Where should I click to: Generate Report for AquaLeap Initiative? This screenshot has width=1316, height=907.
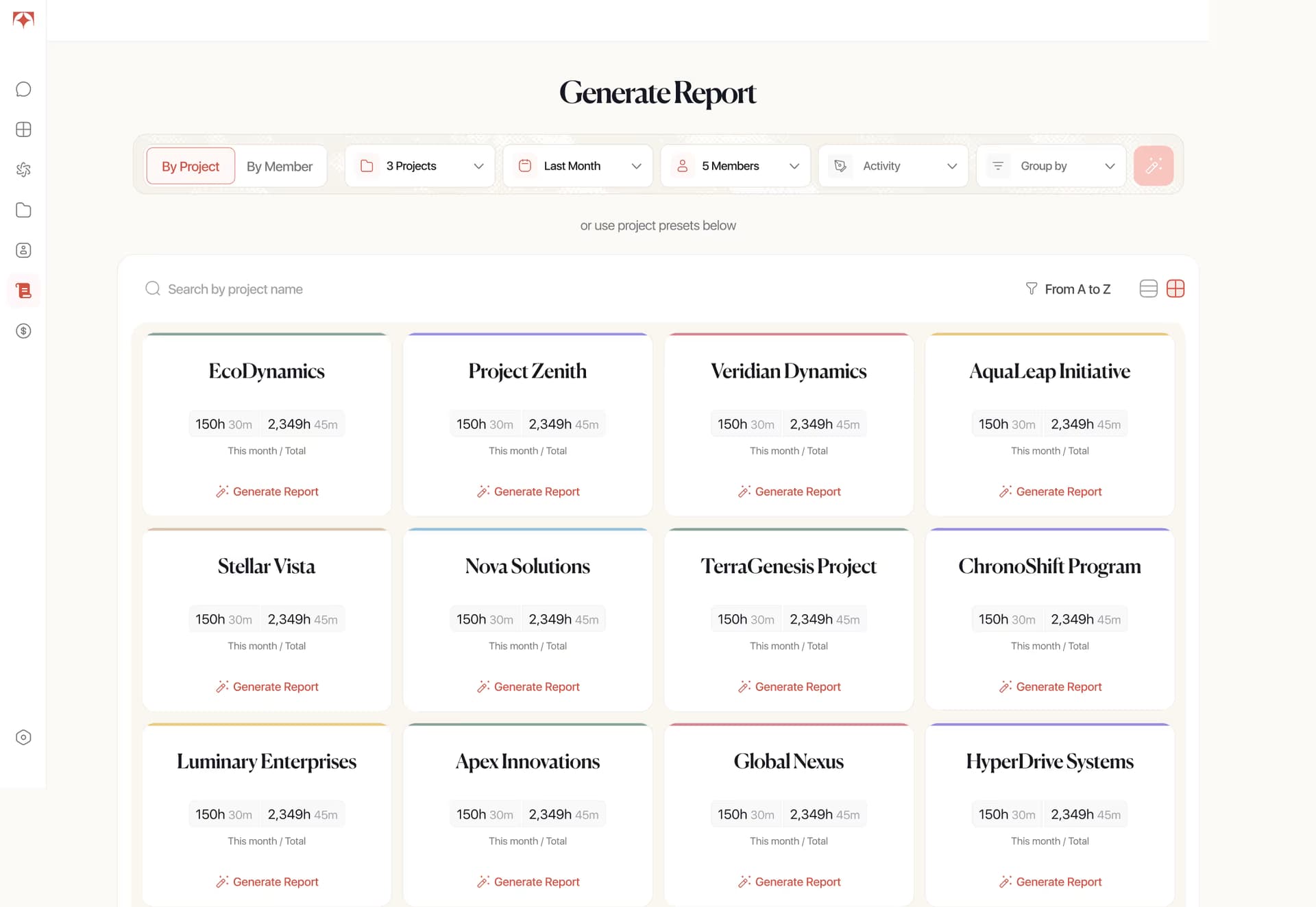(x=1051, y=492)
